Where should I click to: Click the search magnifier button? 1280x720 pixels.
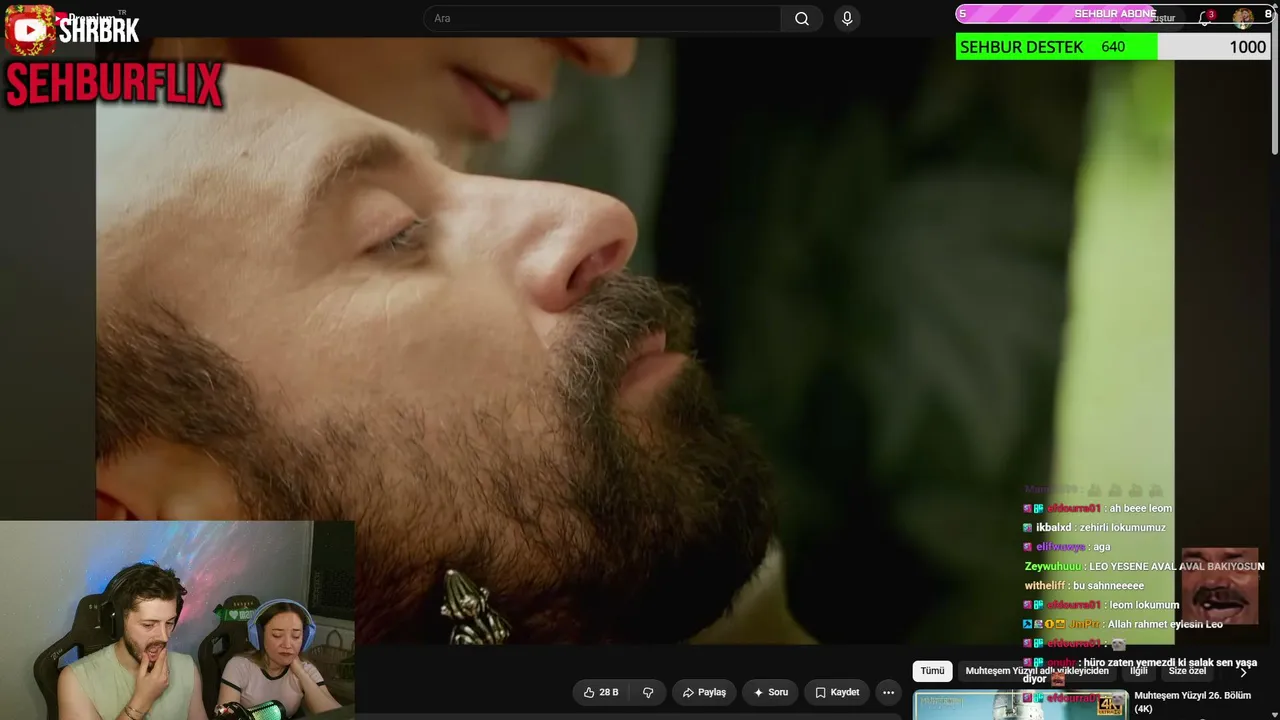[x=802, y=19]
